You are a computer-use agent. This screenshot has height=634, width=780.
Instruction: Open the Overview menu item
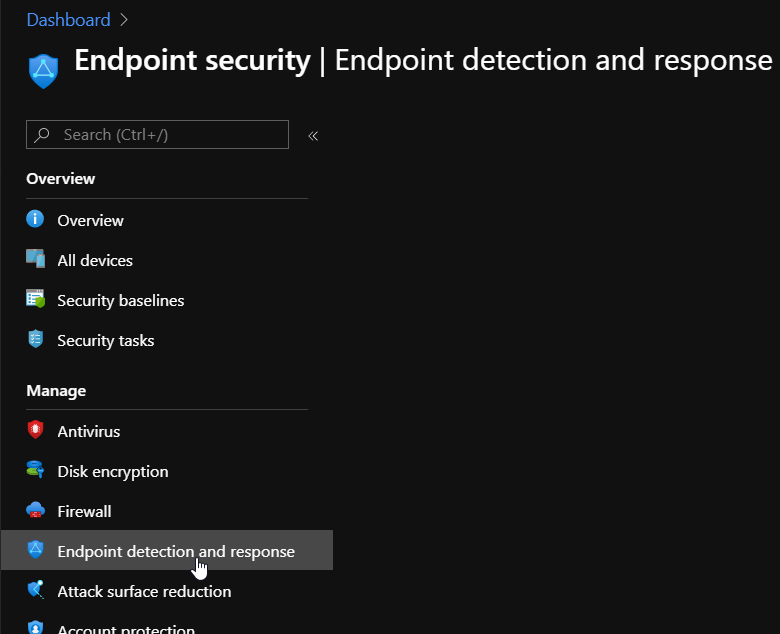tap(90, 220)
